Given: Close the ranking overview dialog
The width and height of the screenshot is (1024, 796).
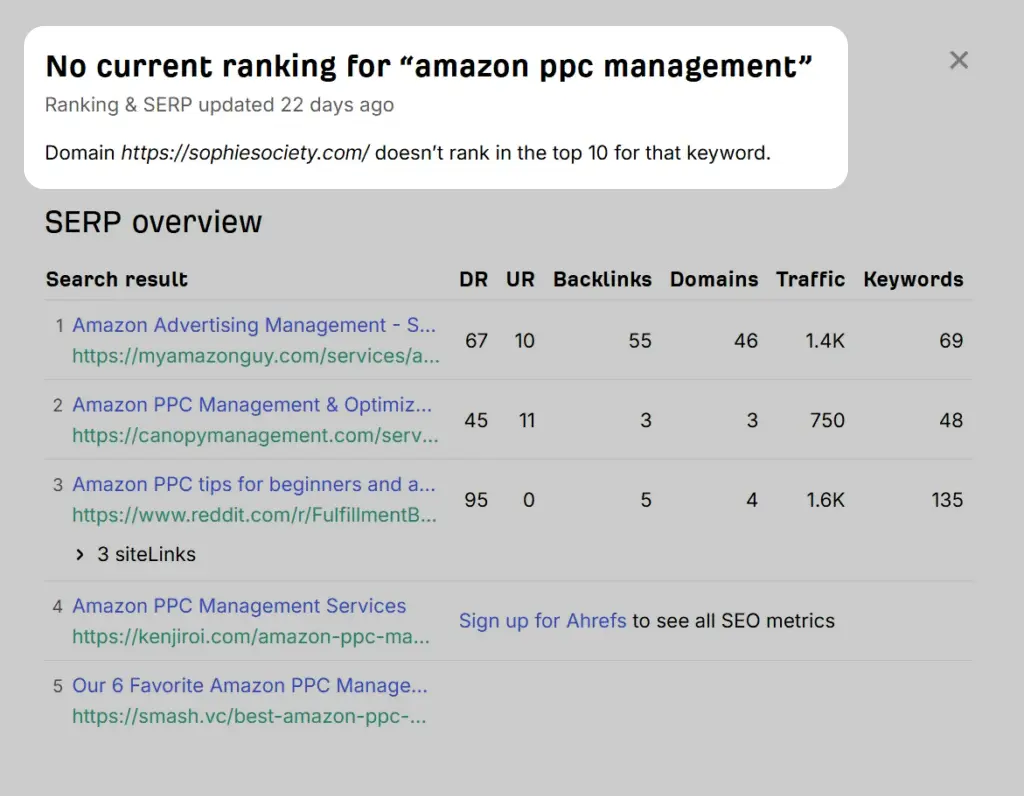Looking at the screenshot, I should click(958, 61).
